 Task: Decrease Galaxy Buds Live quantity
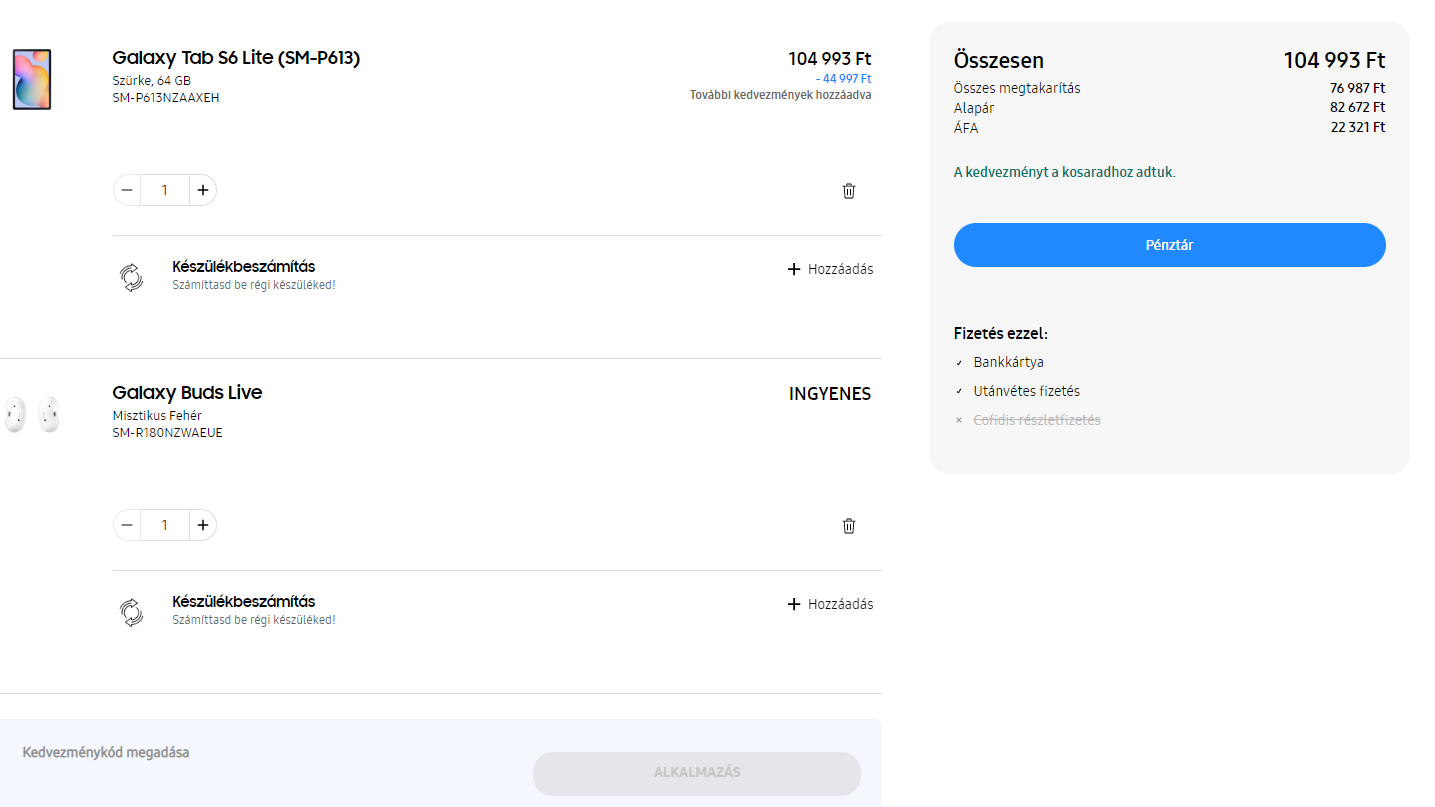pyautogui.click(x=127, y=525)
